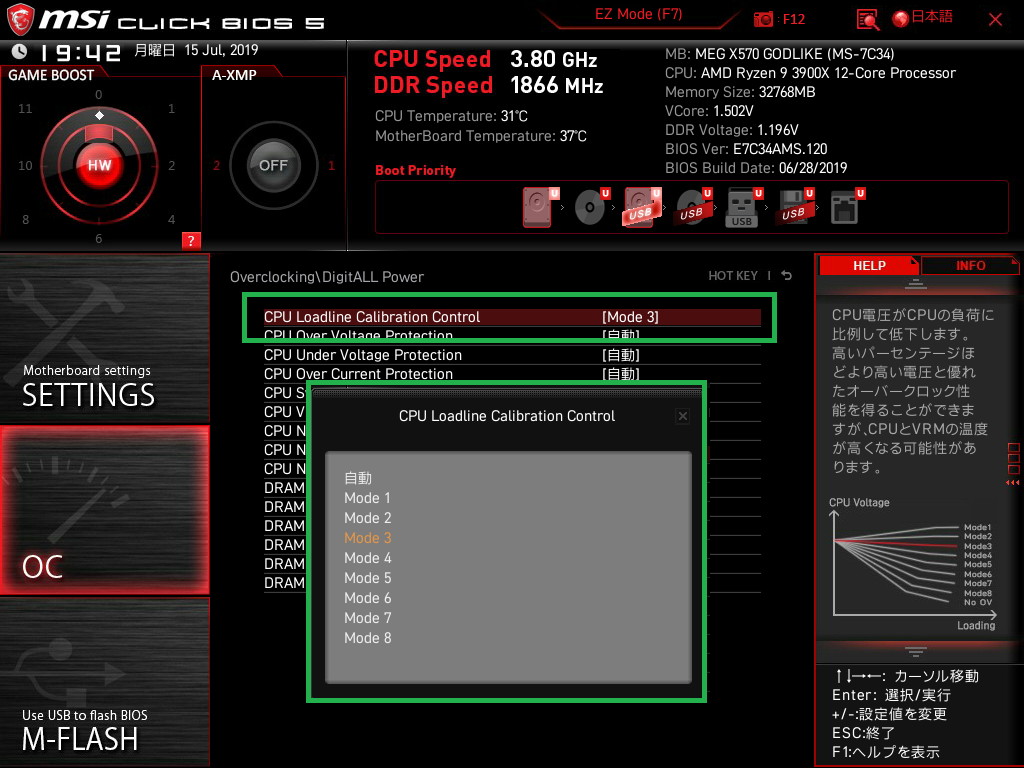
Task: Click the Overclocking\DigitALL Power breadcrumb
Action: (327, 277)
